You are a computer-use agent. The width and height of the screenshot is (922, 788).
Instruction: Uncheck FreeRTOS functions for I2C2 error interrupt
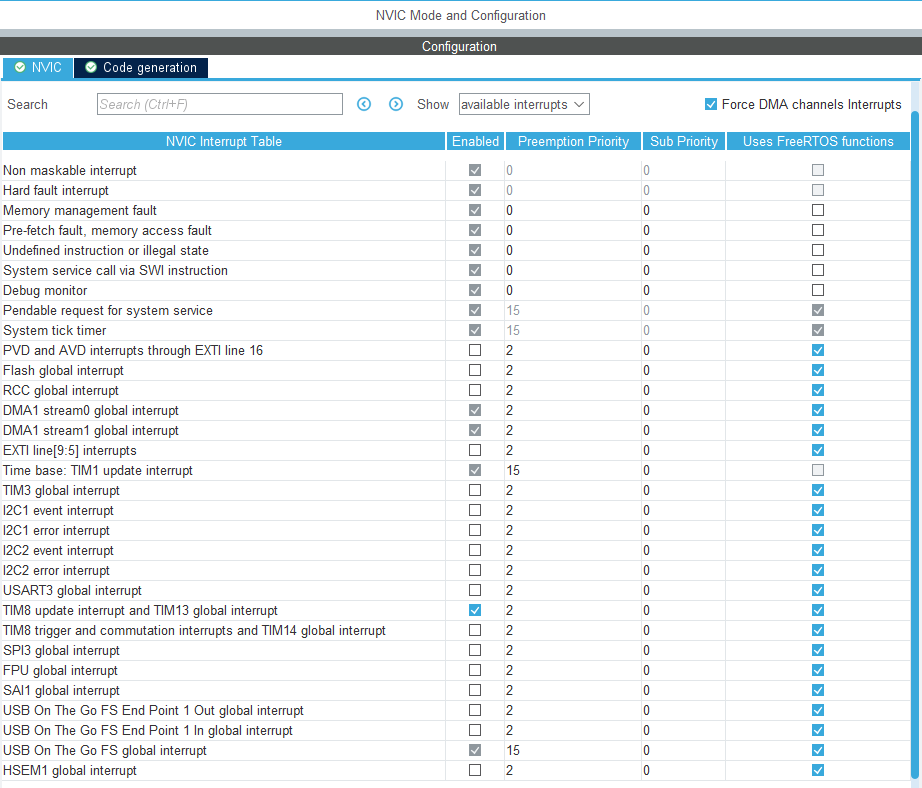click(x=818, y=570)
